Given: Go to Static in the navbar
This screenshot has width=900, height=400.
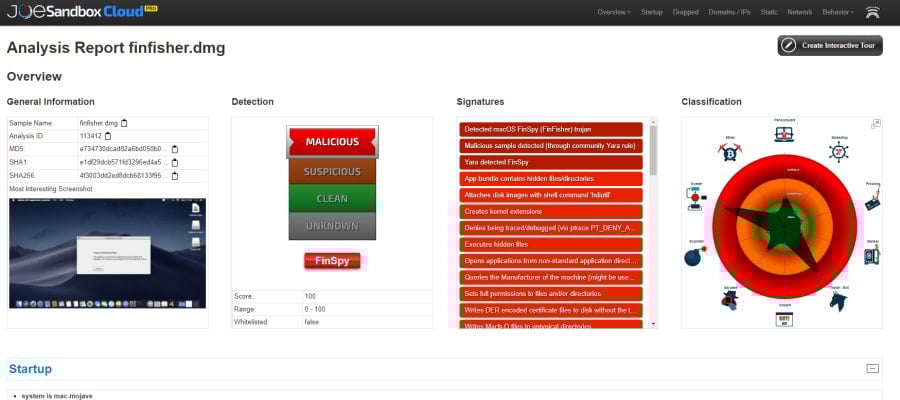Looking at the screenshot, I should point(769,12).
